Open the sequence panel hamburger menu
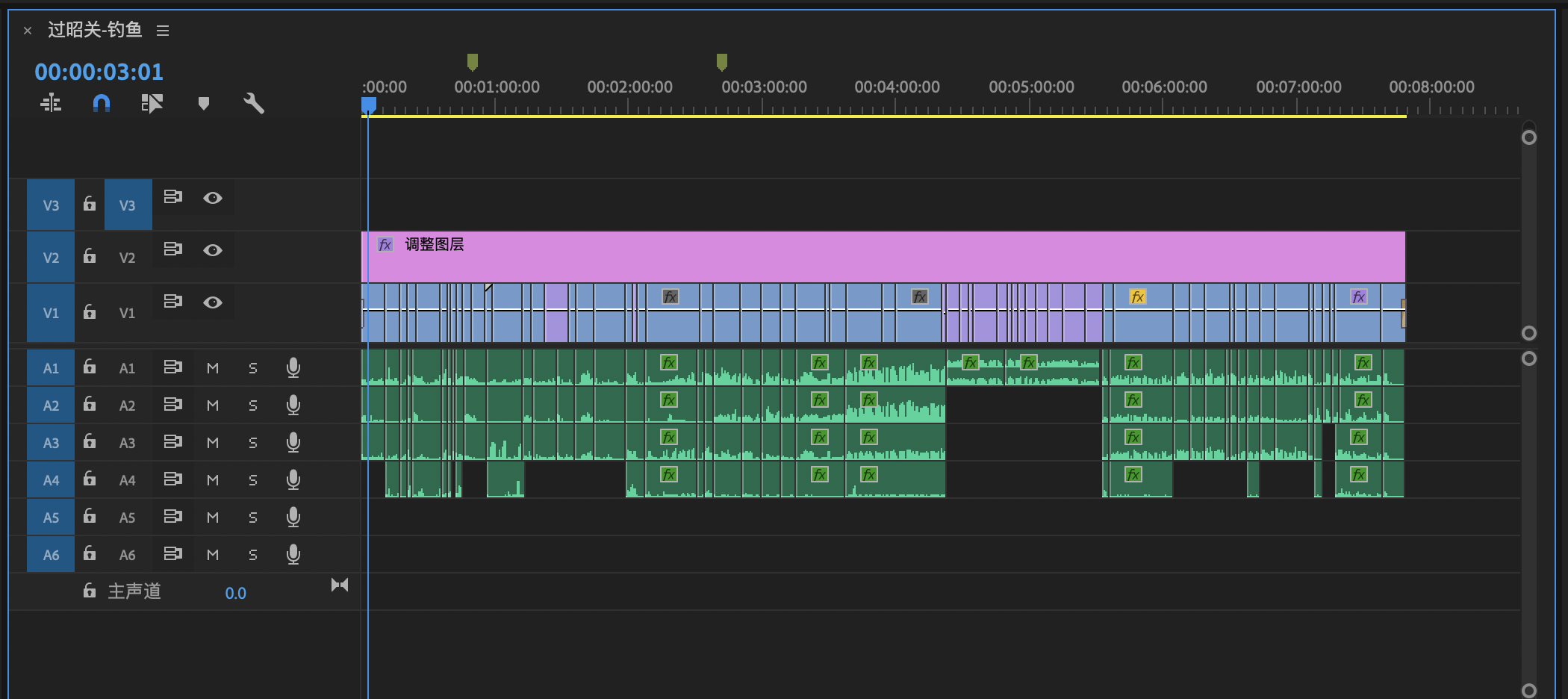The image size is (1568, 699). [163, 31]
